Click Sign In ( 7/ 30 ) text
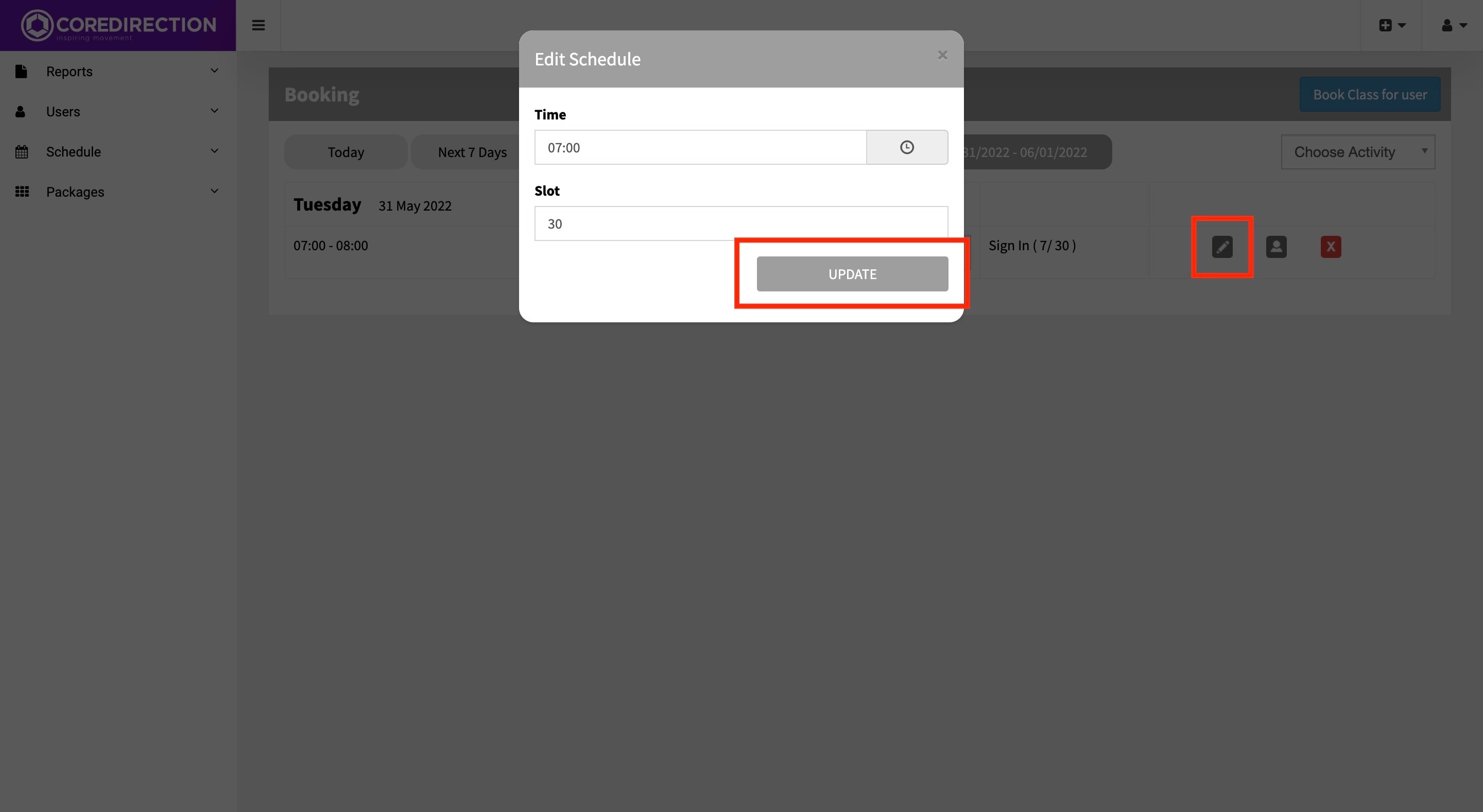Viewport: 1483px width, 812px height. click(1031, 246)
